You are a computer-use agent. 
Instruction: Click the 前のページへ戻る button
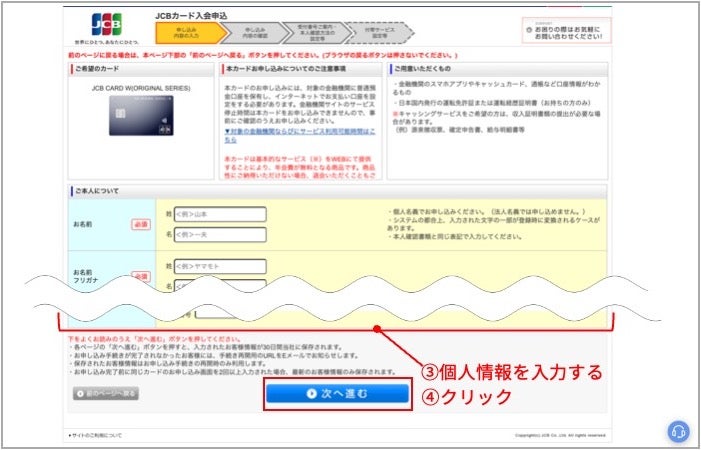[x=103, y=394]
